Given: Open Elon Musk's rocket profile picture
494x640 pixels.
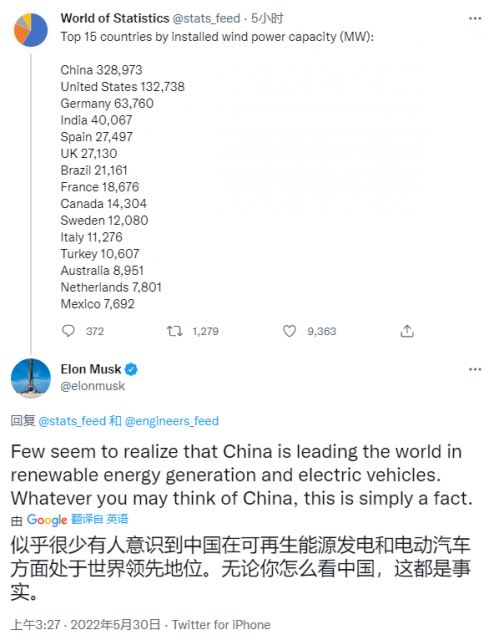Looking at the screenshot, I should (31, 378).
